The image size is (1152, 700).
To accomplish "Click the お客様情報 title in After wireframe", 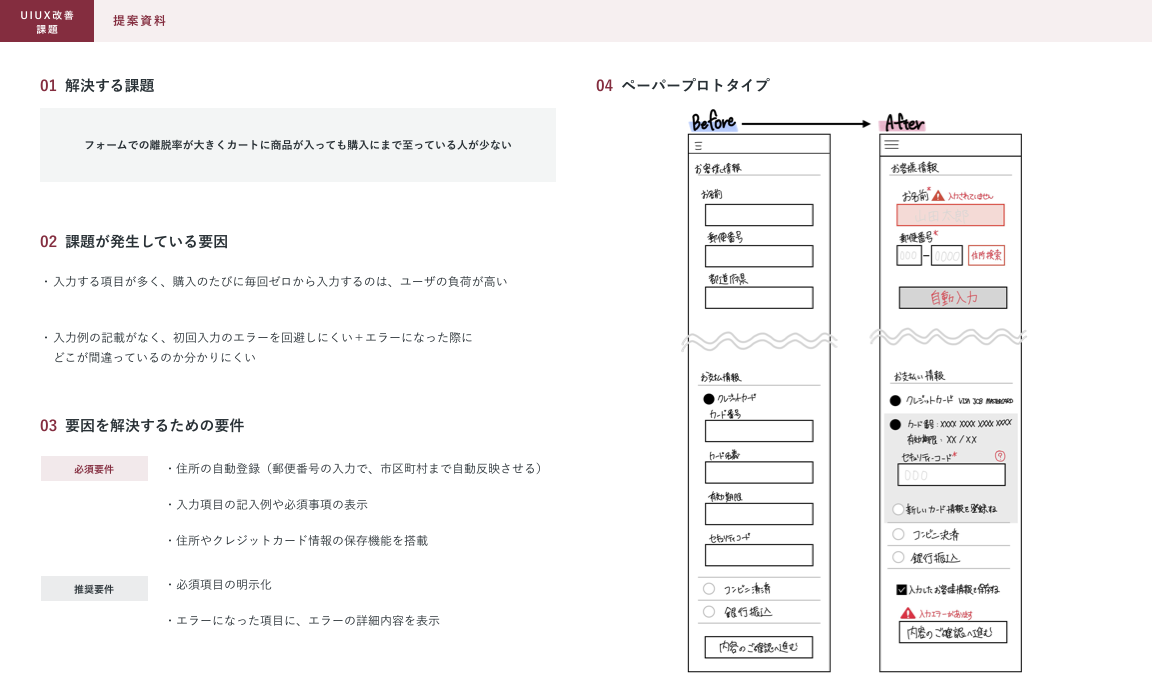I will click(915, 167).
